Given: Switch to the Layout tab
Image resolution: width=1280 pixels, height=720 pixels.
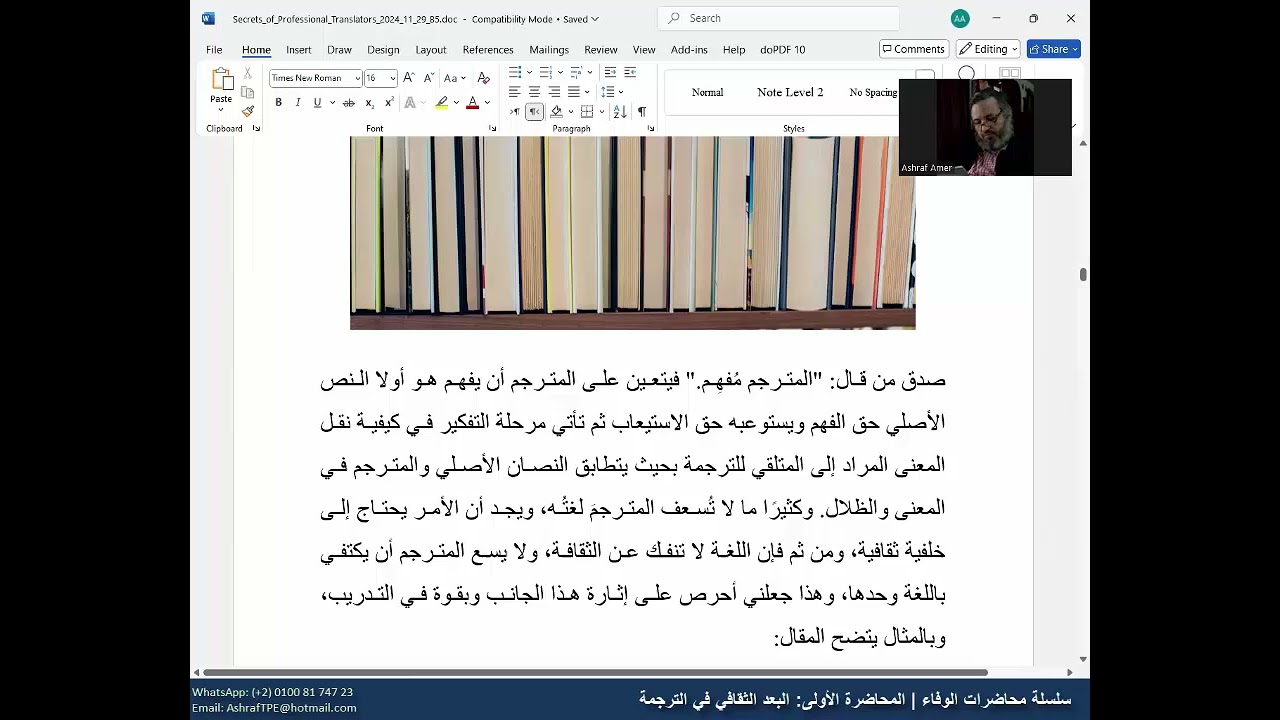Looking at the screenshot, I should (431, 49).
